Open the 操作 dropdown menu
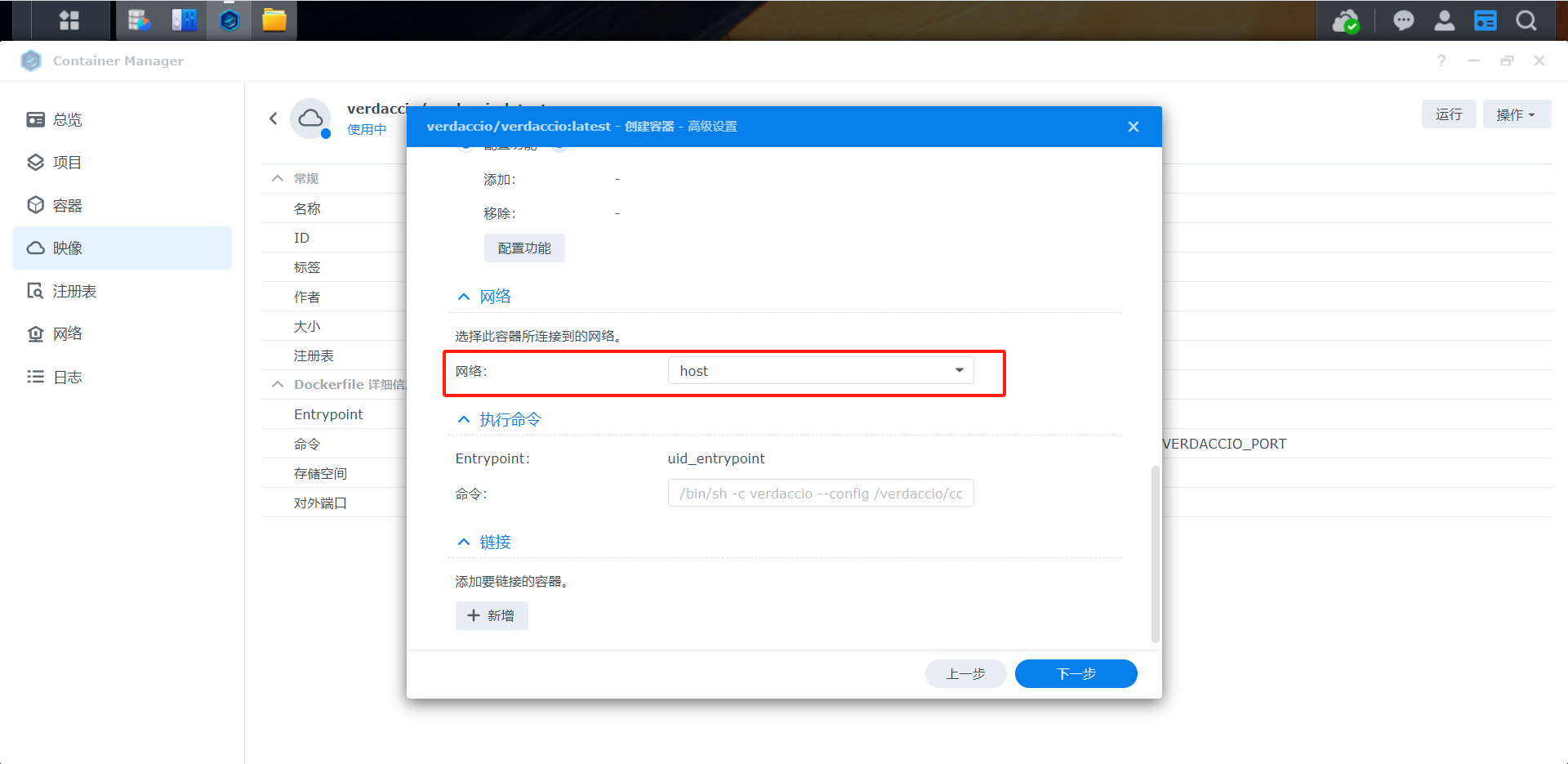Screen dimensions: 1568x764 (x=1516, y=114)
